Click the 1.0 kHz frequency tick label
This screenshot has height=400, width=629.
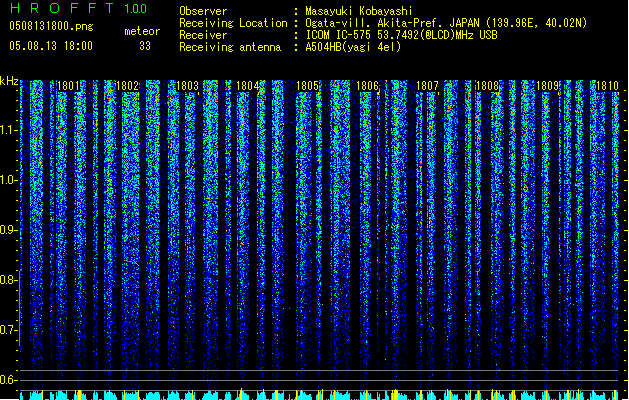8,180
